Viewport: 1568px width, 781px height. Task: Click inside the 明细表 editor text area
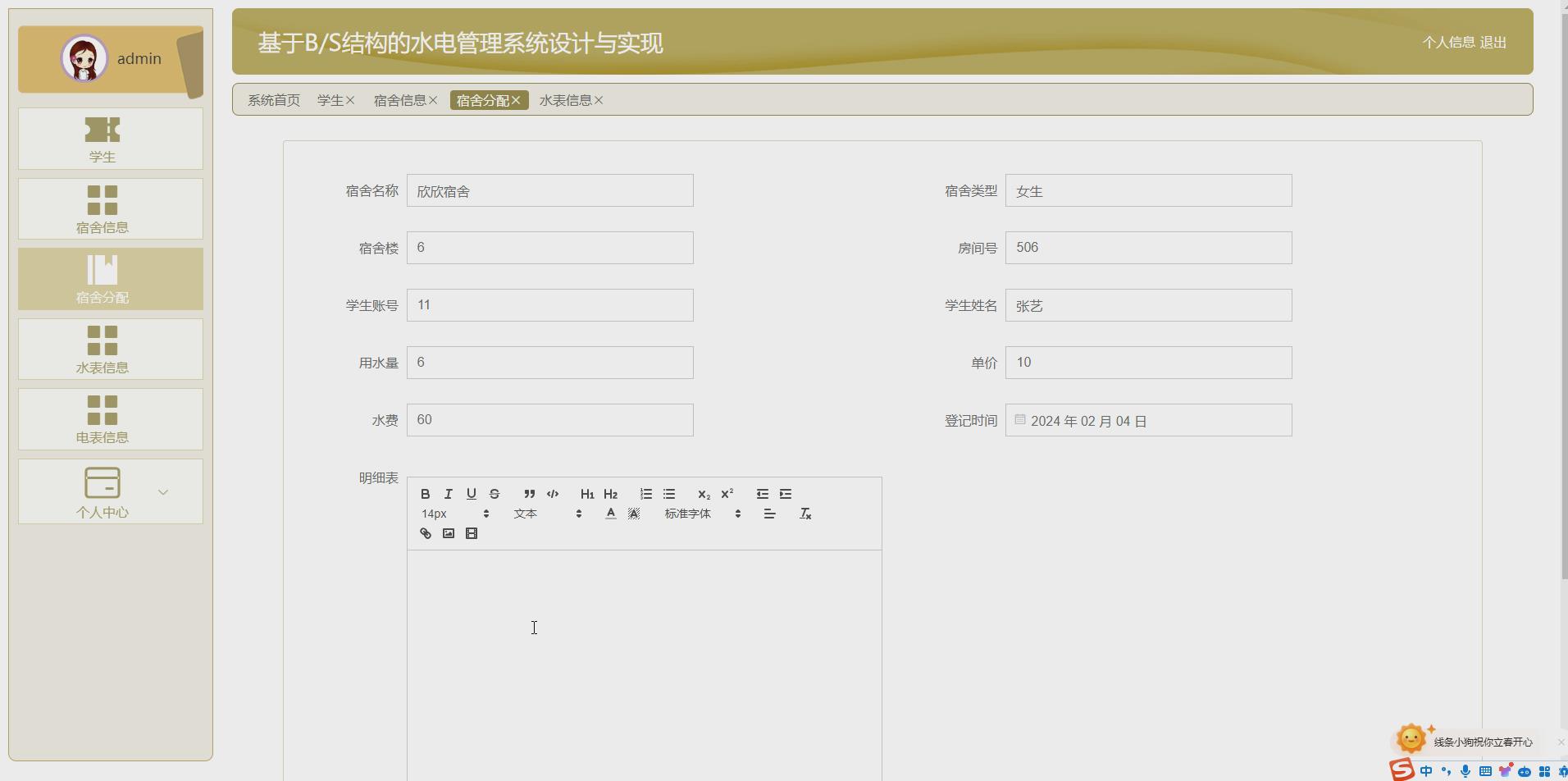click(x=645, y=665)
